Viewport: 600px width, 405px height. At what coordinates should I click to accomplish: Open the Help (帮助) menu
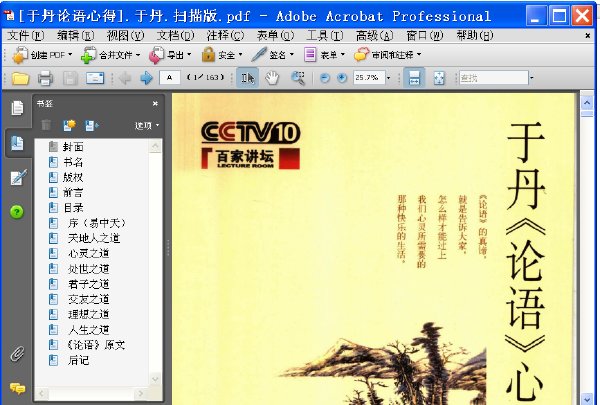pyautogui.click(x=475, y=36)
